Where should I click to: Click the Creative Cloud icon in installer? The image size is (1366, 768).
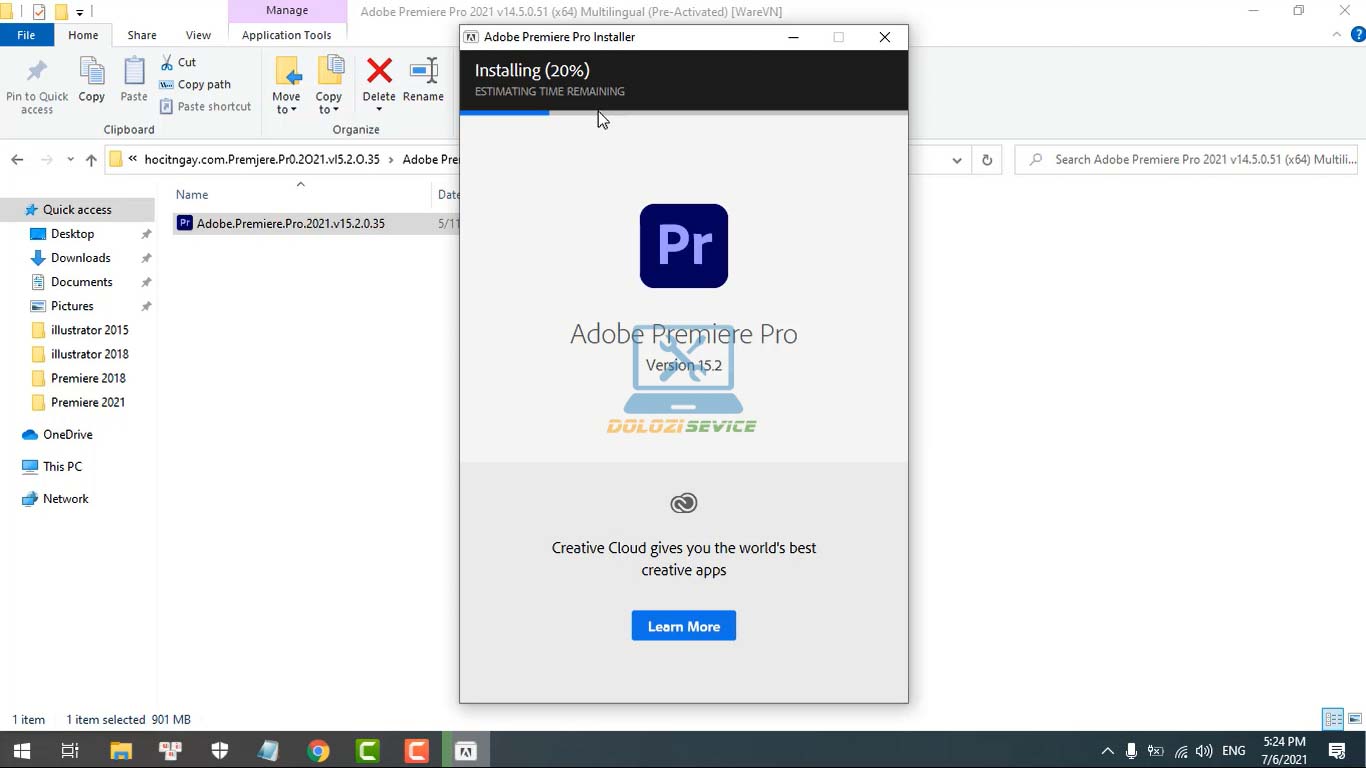pyautogui.click(x=684, y=503)
